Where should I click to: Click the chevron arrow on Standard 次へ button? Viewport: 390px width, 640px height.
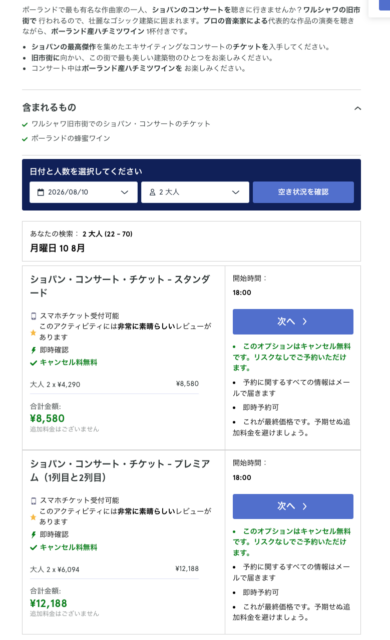[x=304, y=322]
